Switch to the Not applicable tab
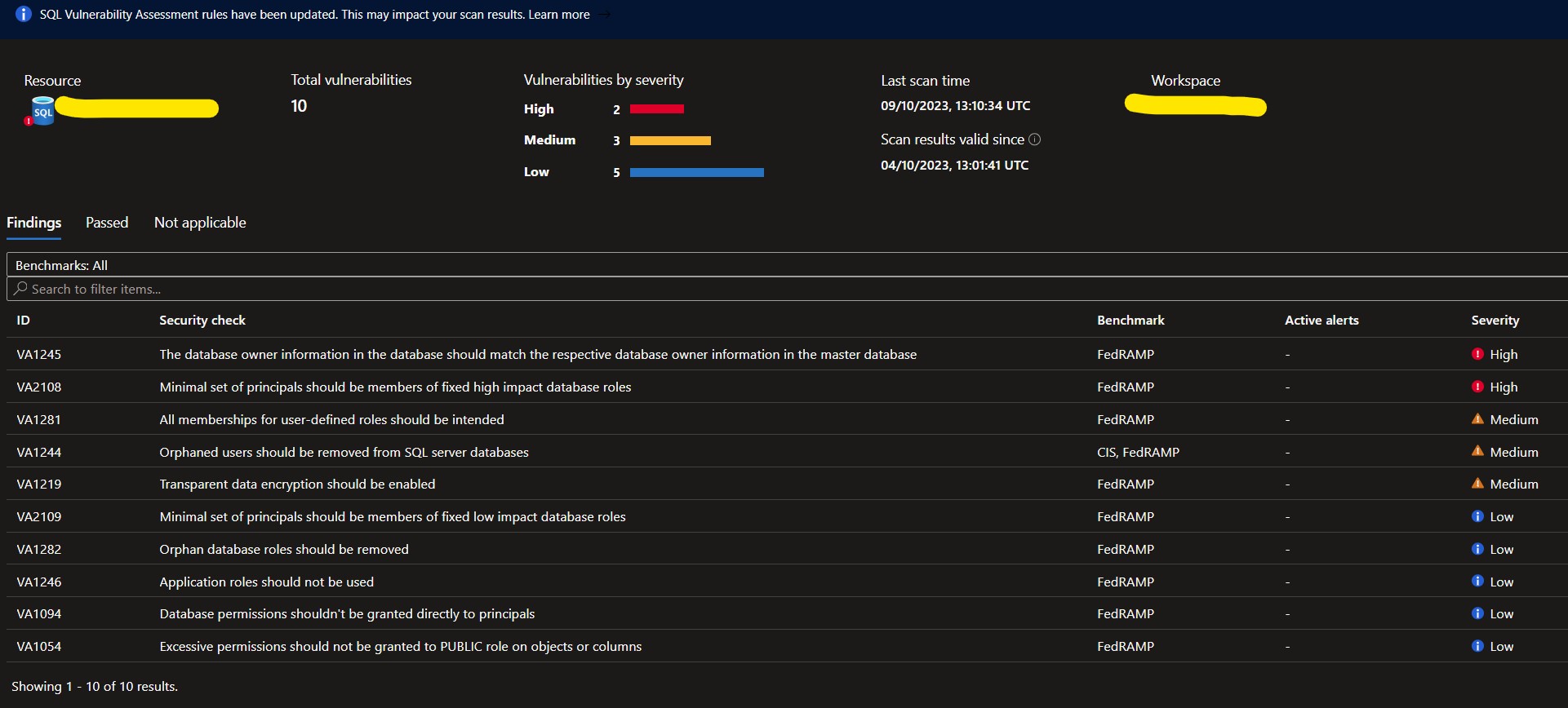 coord(200,223)
